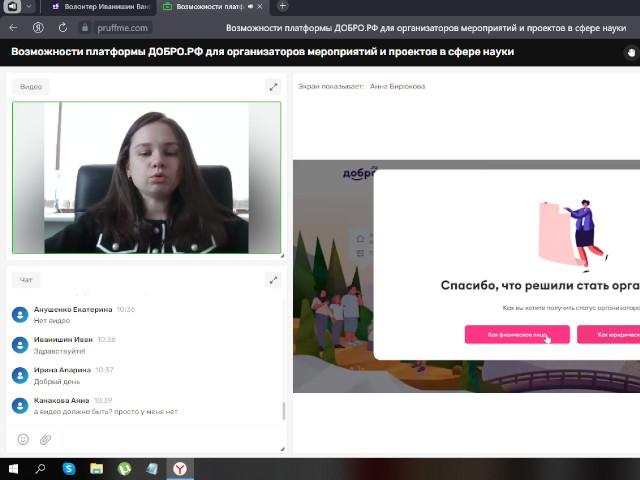Expand the Чат panel to fullscreen
This screenshot has width=640, height=480.
coord(273,280)
